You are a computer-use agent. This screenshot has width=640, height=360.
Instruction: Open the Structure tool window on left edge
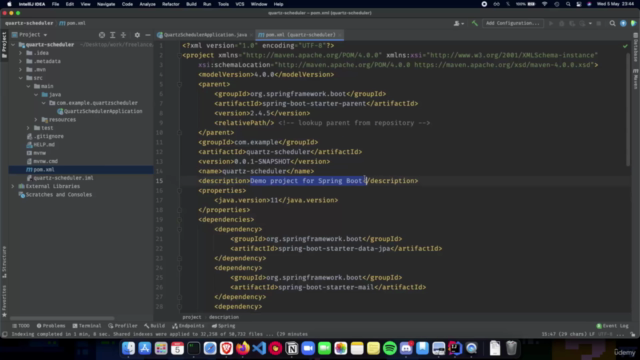(4, 262)
